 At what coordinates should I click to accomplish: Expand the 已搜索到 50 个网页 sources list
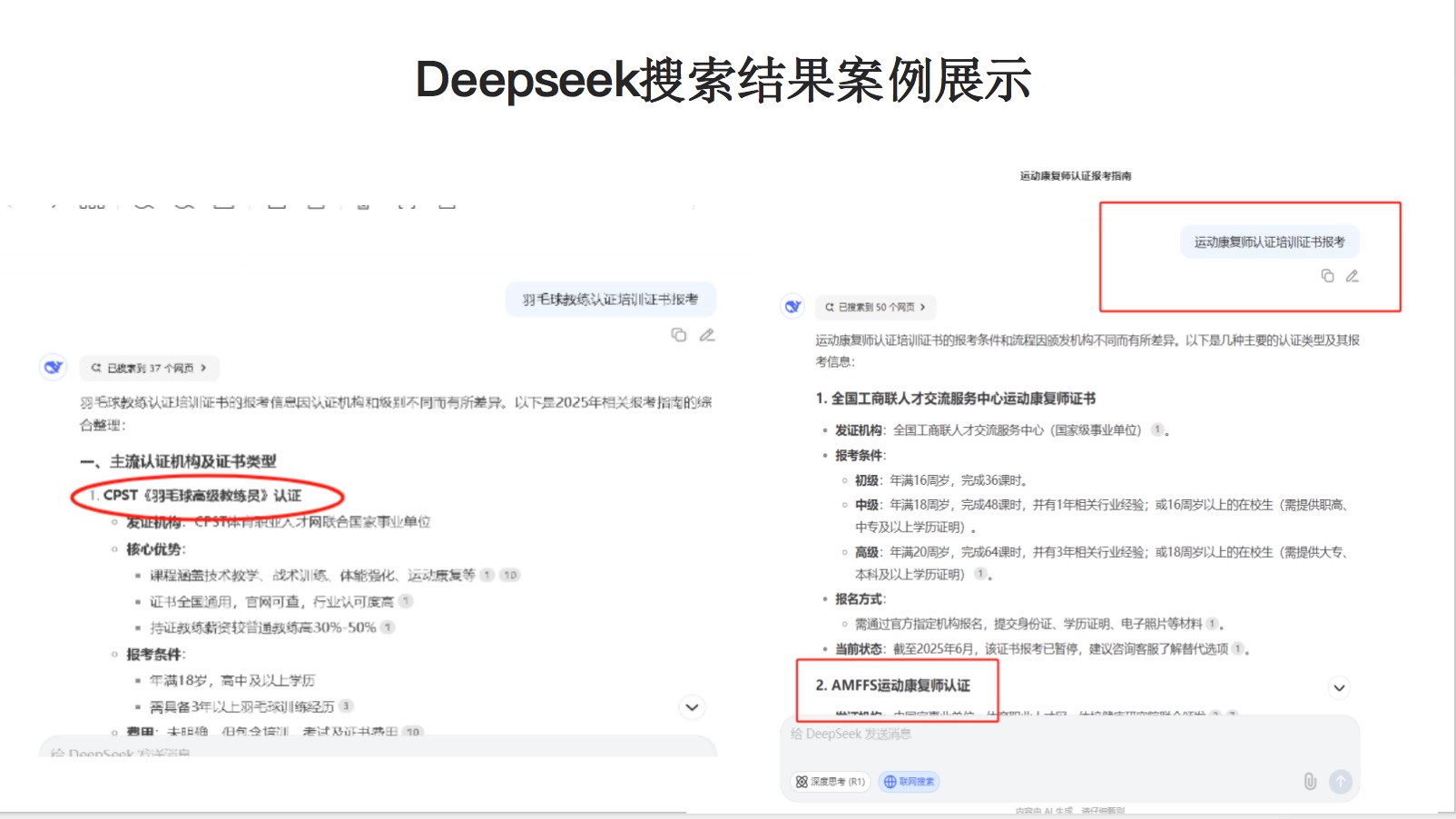(875, 307)
